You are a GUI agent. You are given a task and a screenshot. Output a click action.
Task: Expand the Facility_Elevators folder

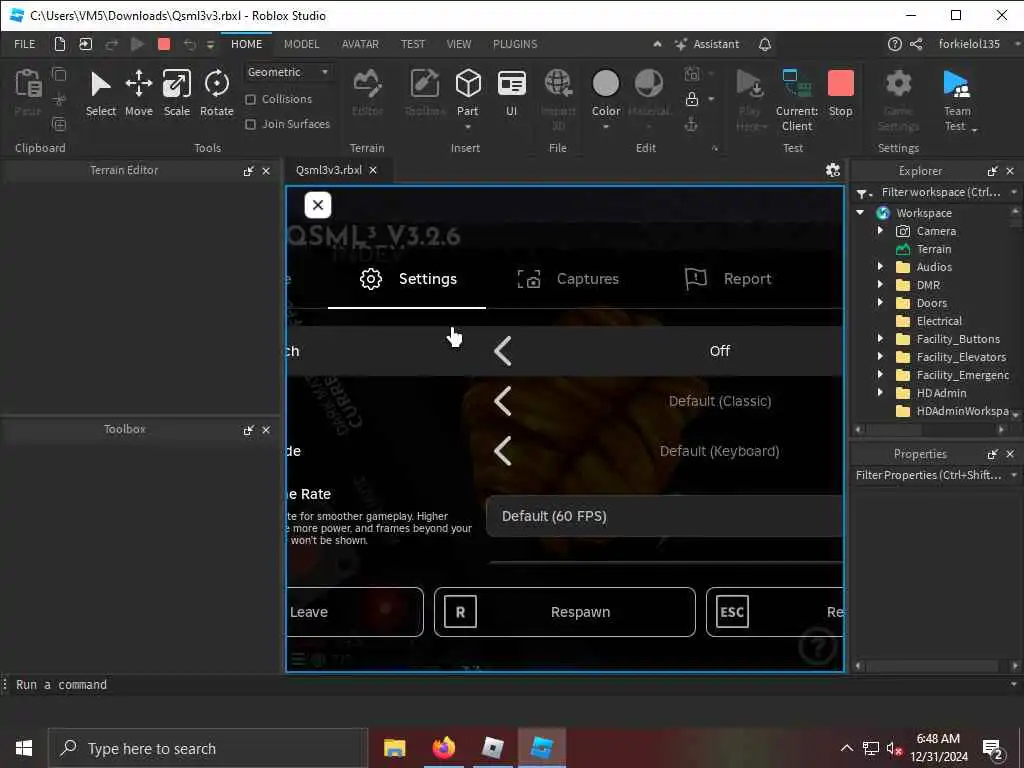(880, 357)
